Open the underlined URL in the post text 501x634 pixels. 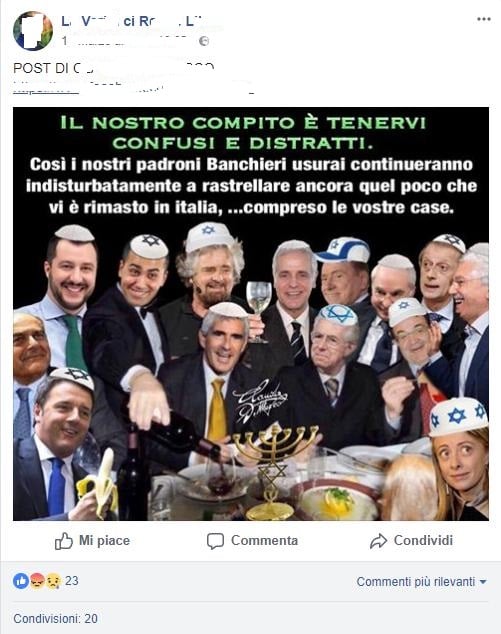coord(133,88)
